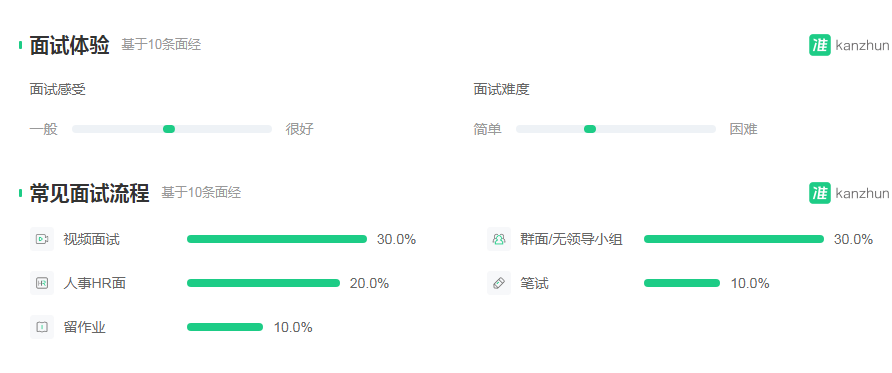Click kanzhun logo beside 常见面试流程 heading
Image resolution: width=892 pixels, height=373 pixels.
[849, 193]
